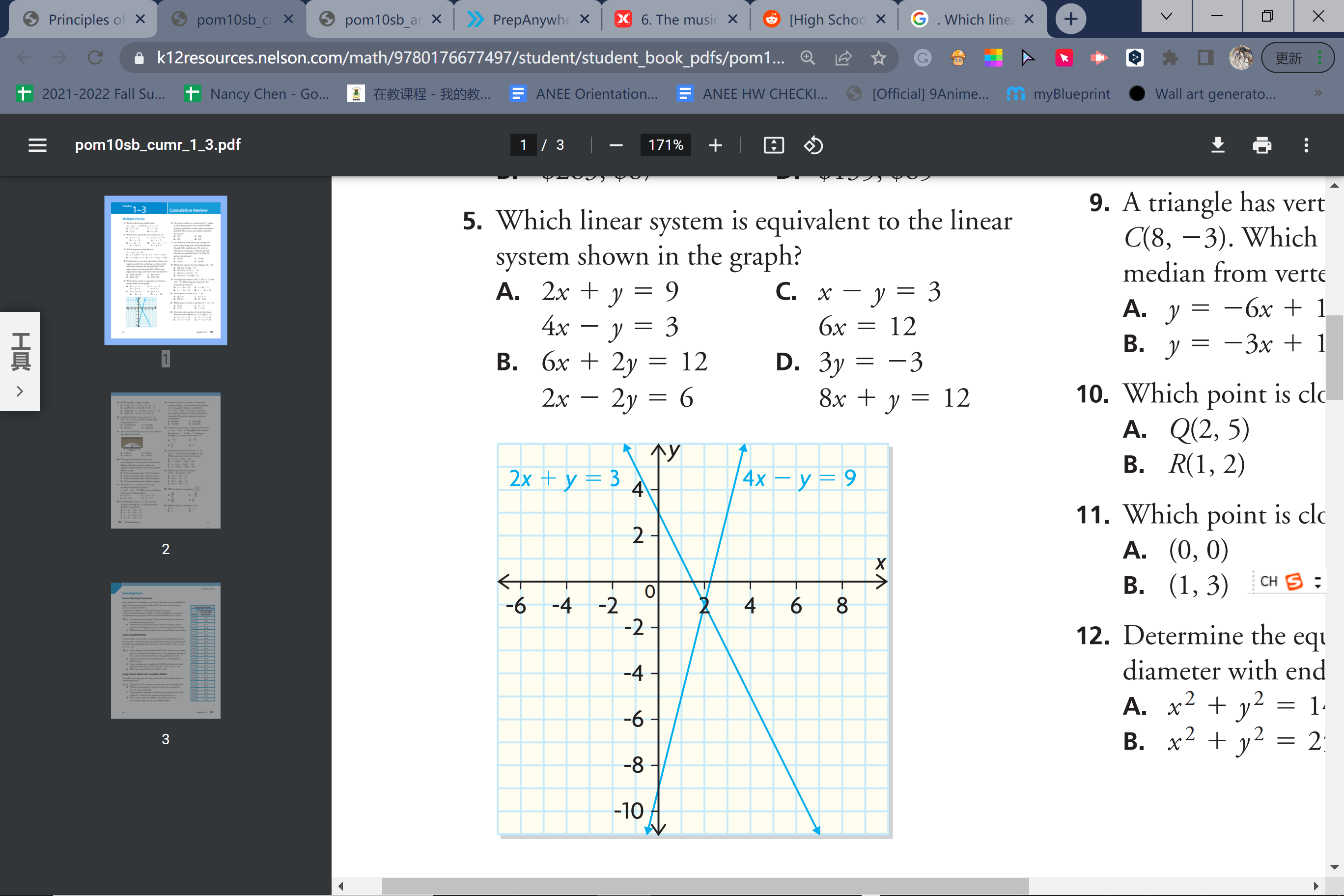Screen dimensions: 1344x896
Task: Click the fit to page icon
Action: pos(773,144)
